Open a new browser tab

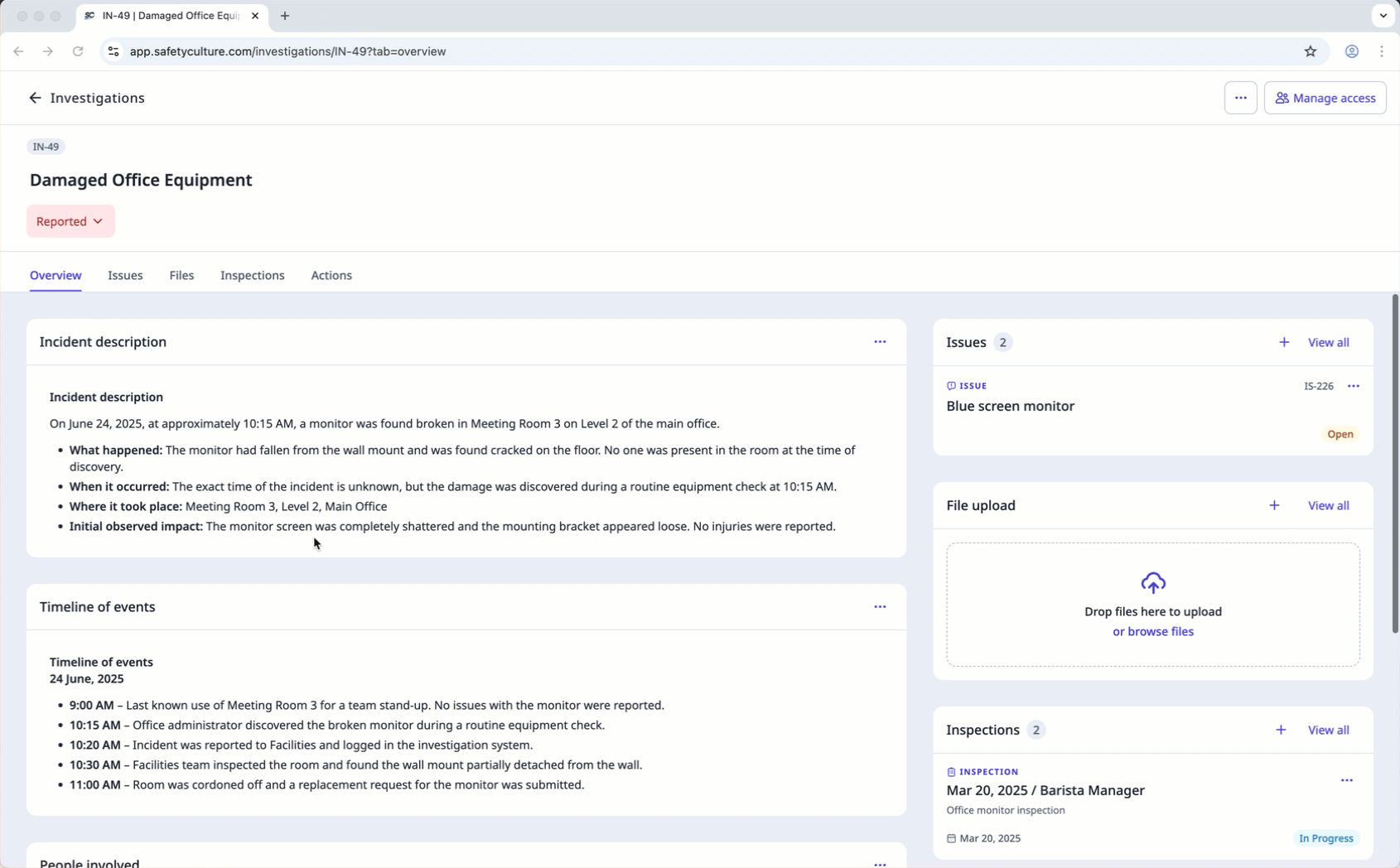[x=285, y=16]
